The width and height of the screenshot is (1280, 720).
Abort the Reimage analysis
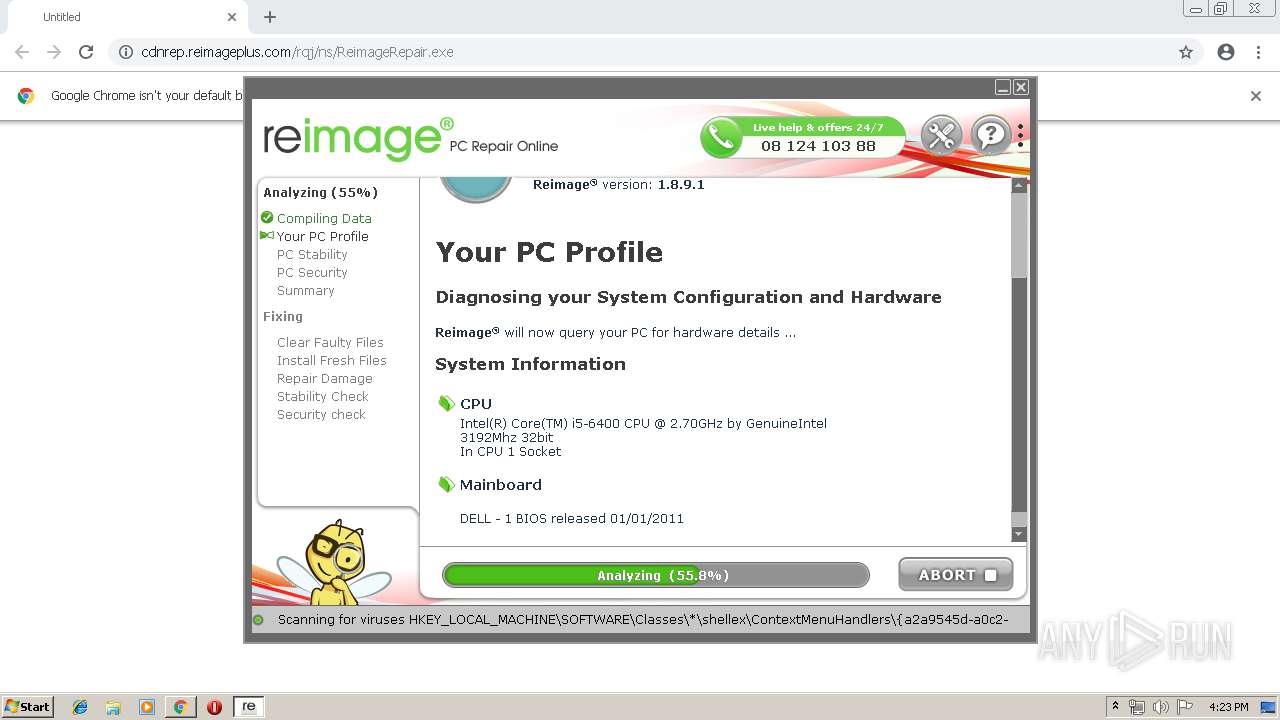pos(956,575)
